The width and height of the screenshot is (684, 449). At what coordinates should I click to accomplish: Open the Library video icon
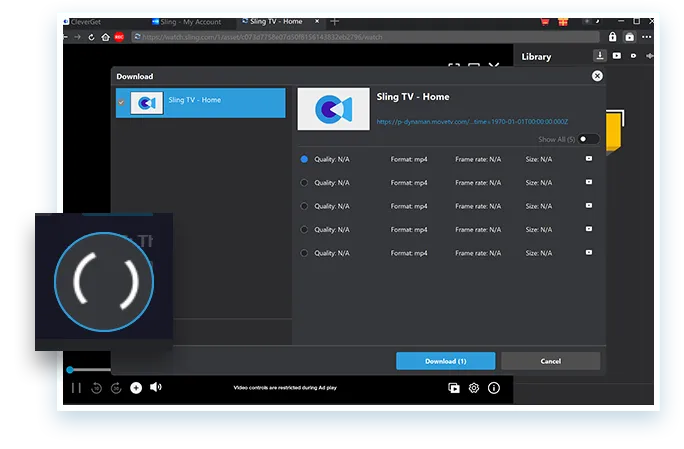point(616,56)
